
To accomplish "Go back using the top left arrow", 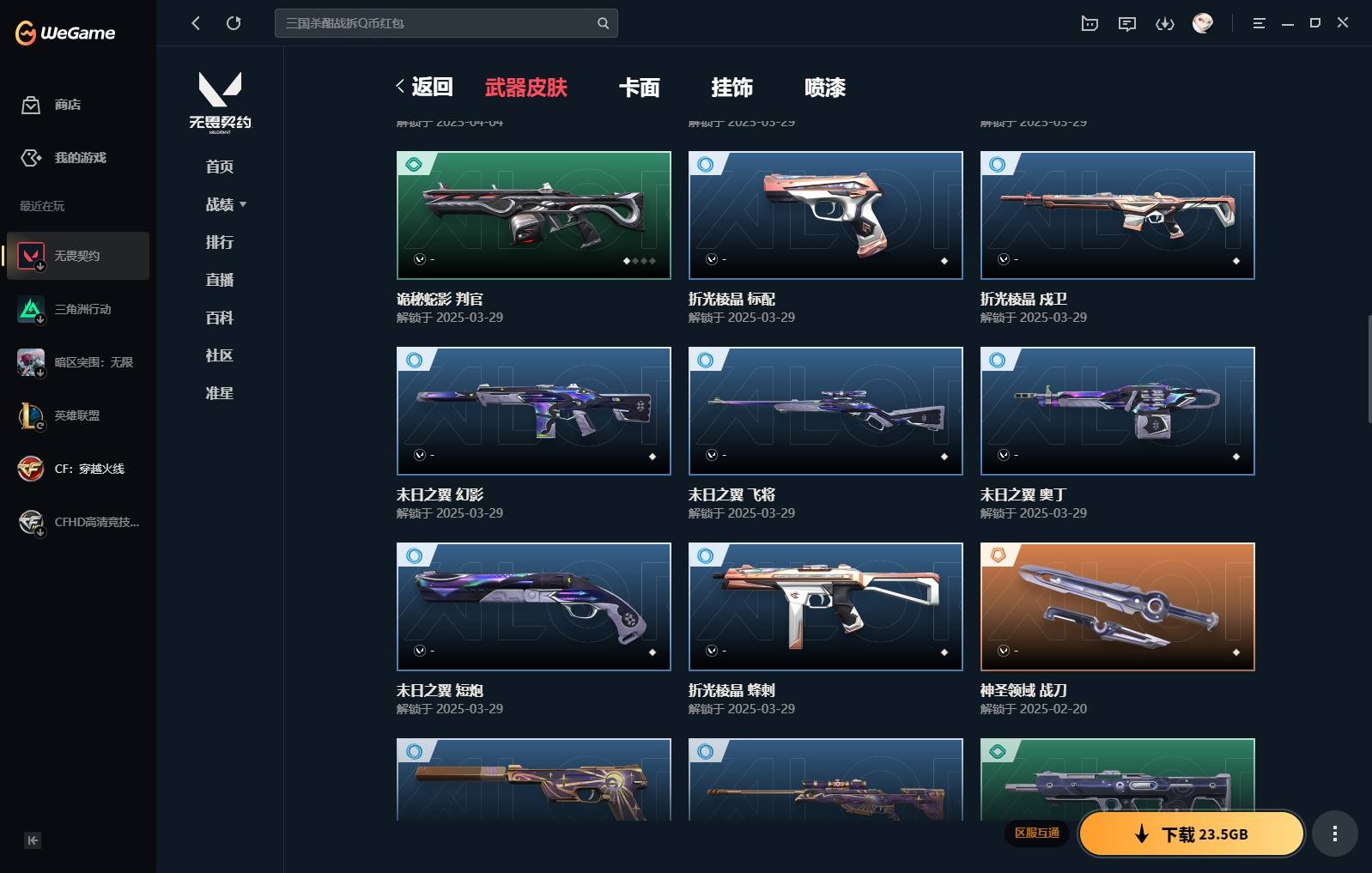I will (x=196, y=23).
